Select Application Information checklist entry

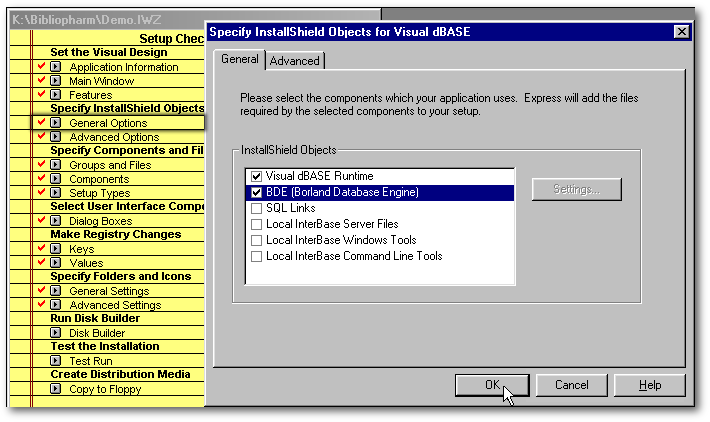point(124,67)
